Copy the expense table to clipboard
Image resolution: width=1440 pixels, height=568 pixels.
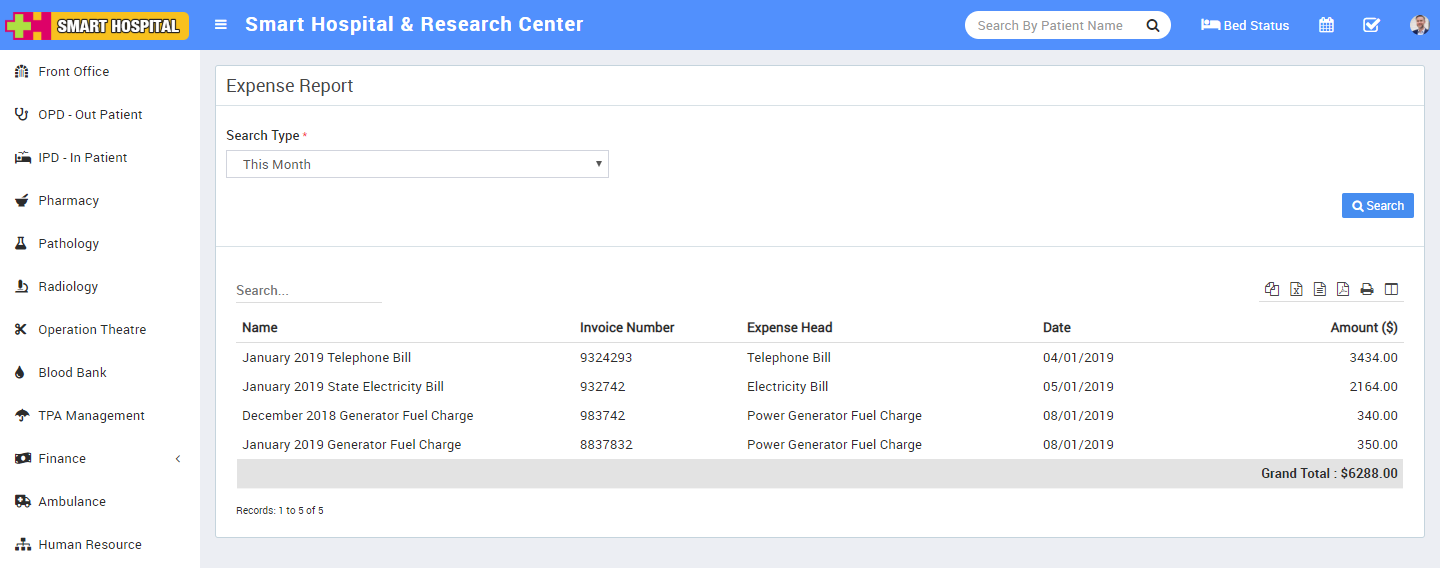pyautogui.click(x=1271, y=289)
